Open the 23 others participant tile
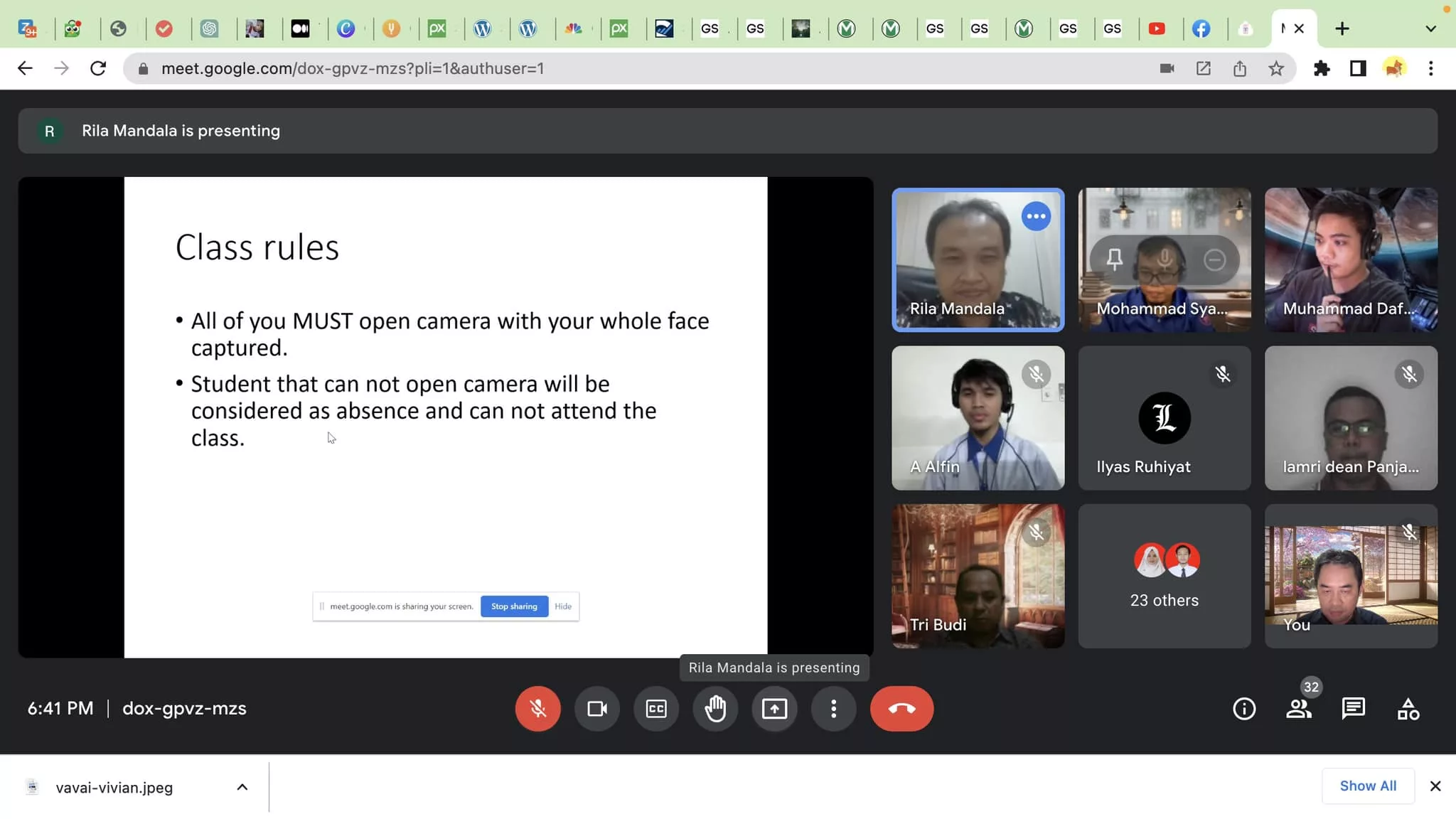 click(1164, 576)
